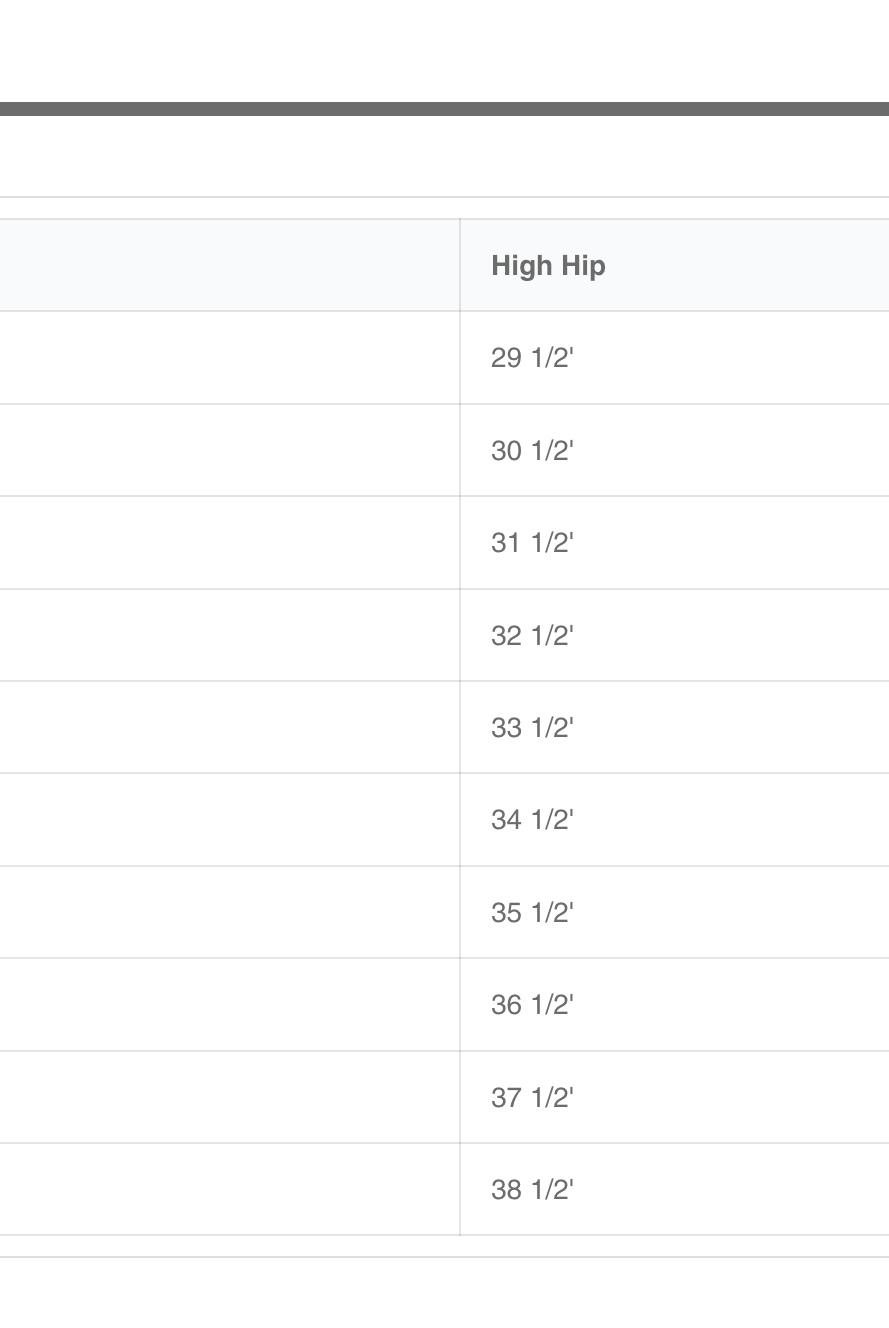
Task: Select the 31 1/2' table cell
Action: coord(532,543)
